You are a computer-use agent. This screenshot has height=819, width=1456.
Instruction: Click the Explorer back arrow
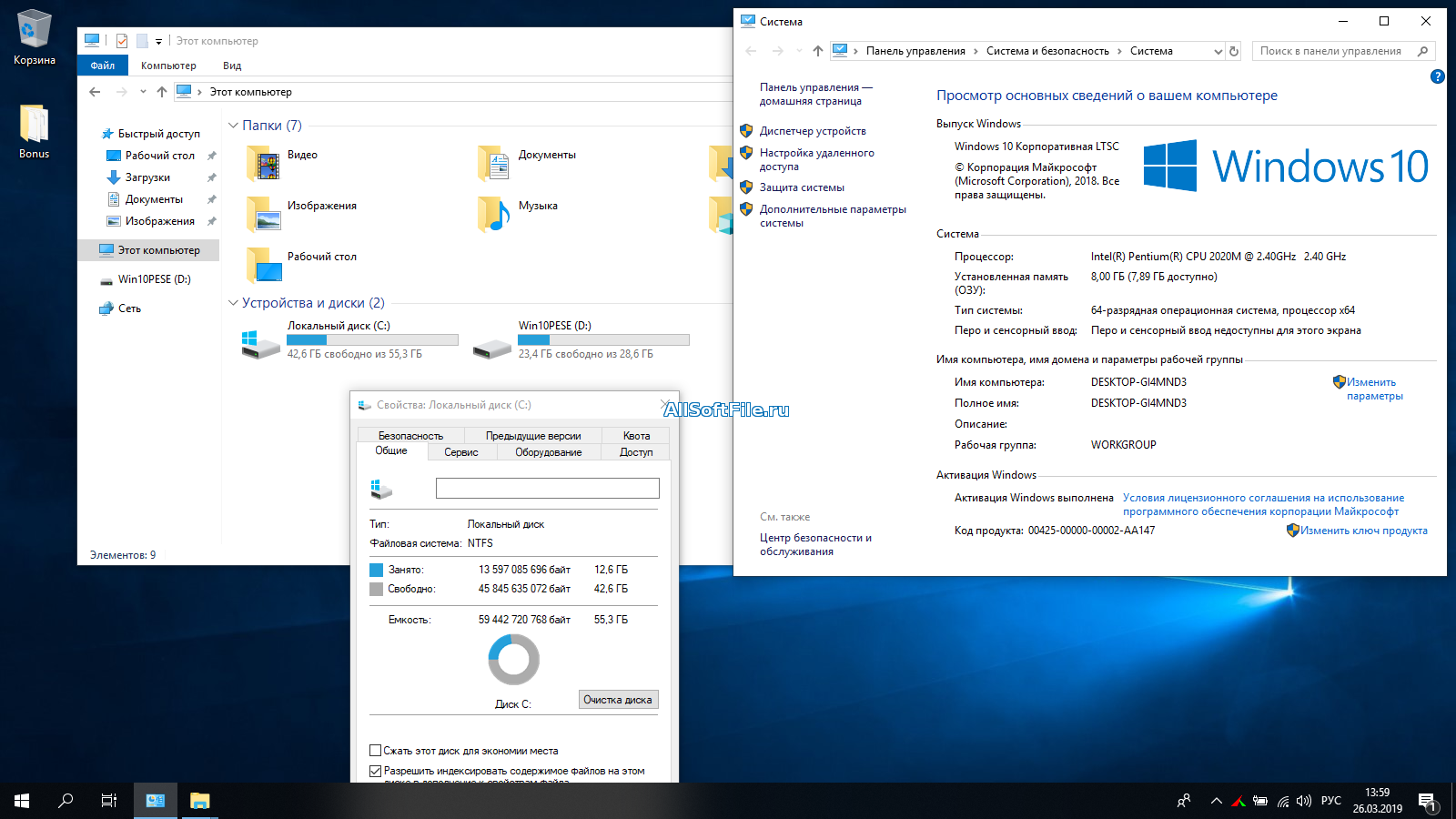coord(95,92)
